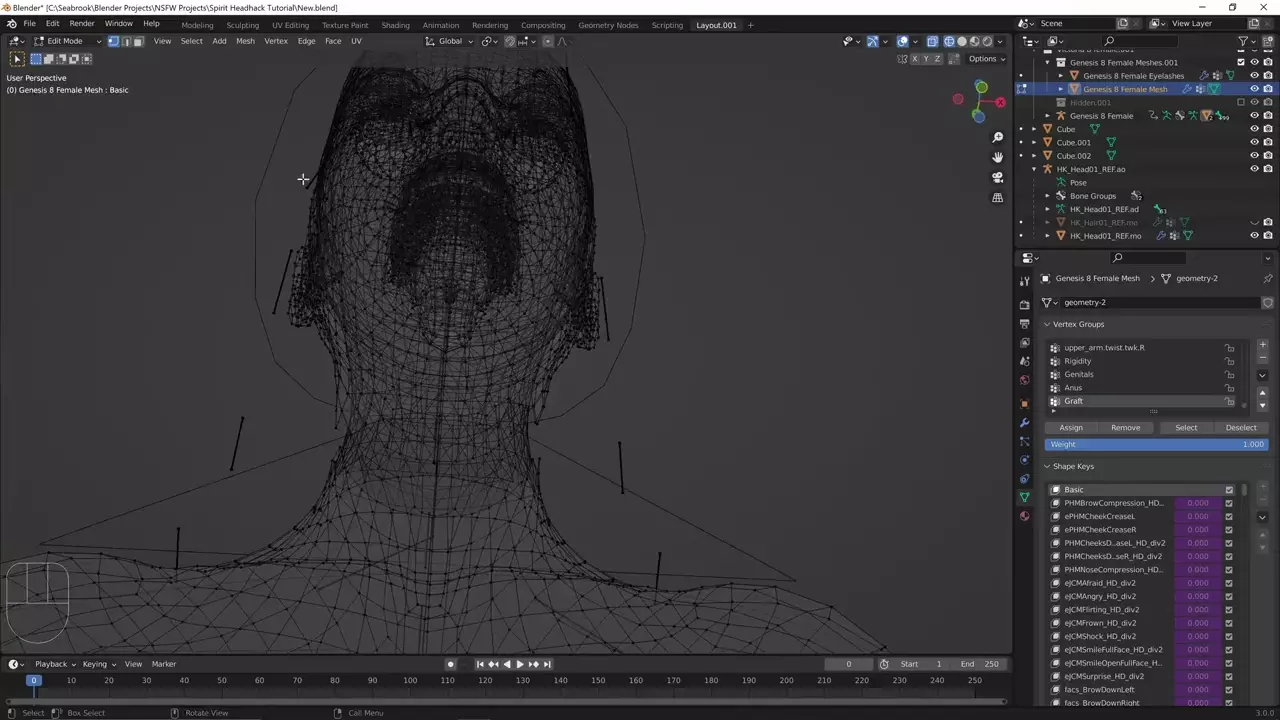Click the zoom magnifier icon in viewport
The image size is (1280, 720).
point(997,138)
